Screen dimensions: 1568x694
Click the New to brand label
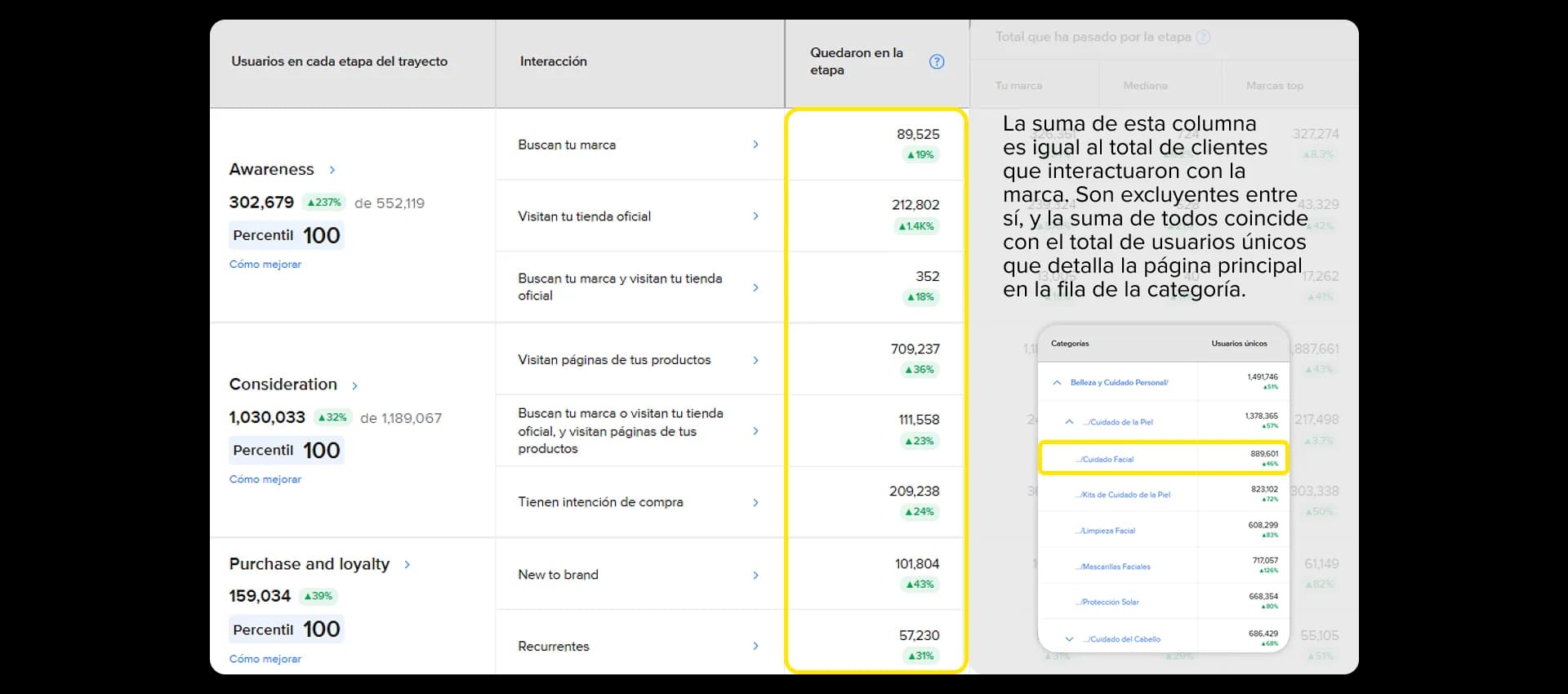click(x=558, y=575)
